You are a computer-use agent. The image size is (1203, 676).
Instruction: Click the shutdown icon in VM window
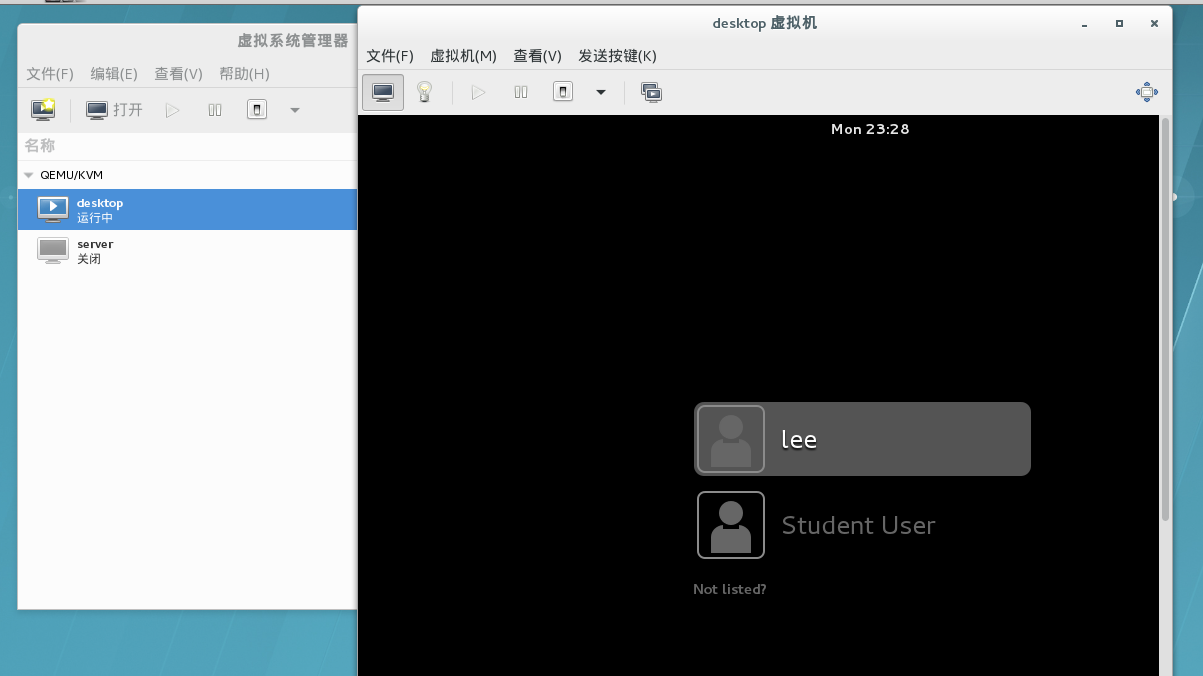(x=563, y=92)
